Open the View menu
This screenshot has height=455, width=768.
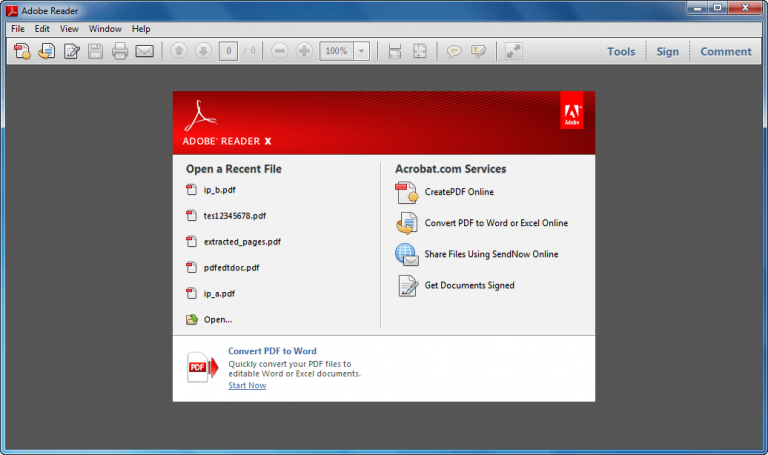click(x=69, y=29)
